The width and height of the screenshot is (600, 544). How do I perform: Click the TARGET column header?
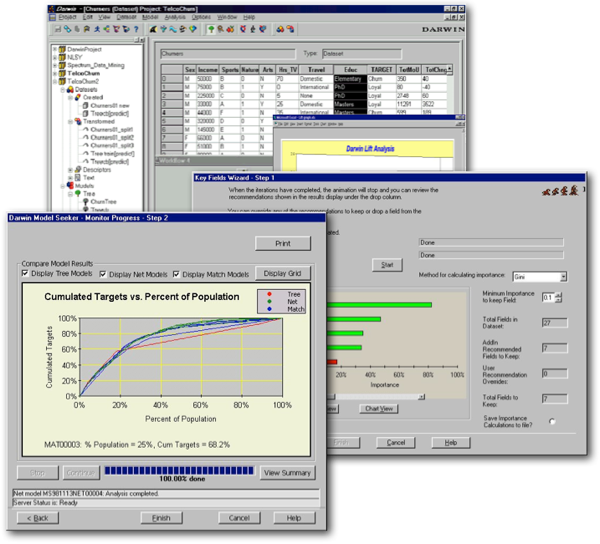(382, 70)
